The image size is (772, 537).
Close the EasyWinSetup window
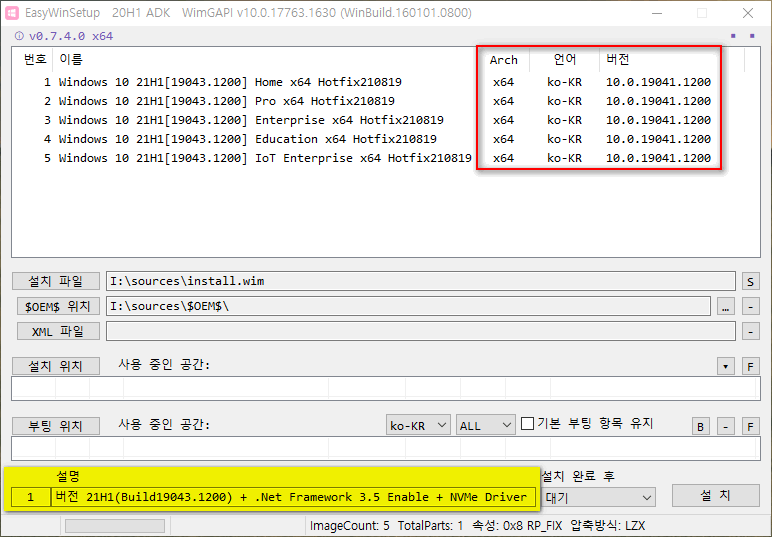point(747,13)
